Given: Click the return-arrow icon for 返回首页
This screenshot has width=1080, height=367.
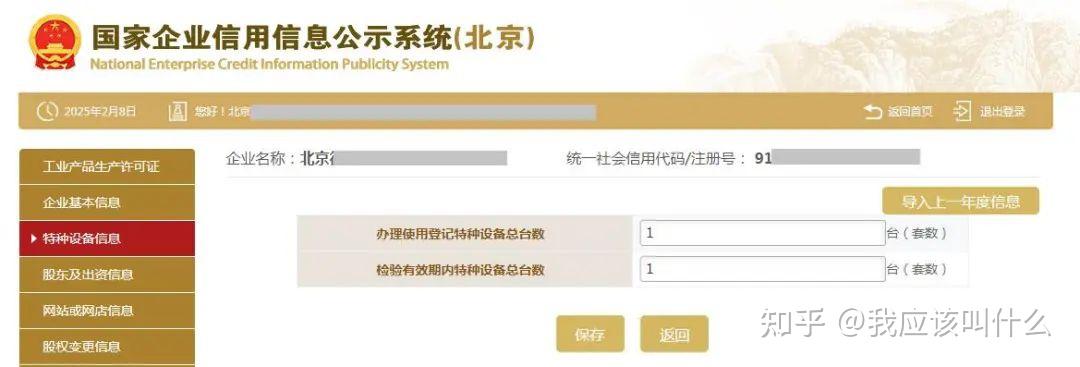Looking at the screenshot, I should pyautogui.click(x=872, y=112).
